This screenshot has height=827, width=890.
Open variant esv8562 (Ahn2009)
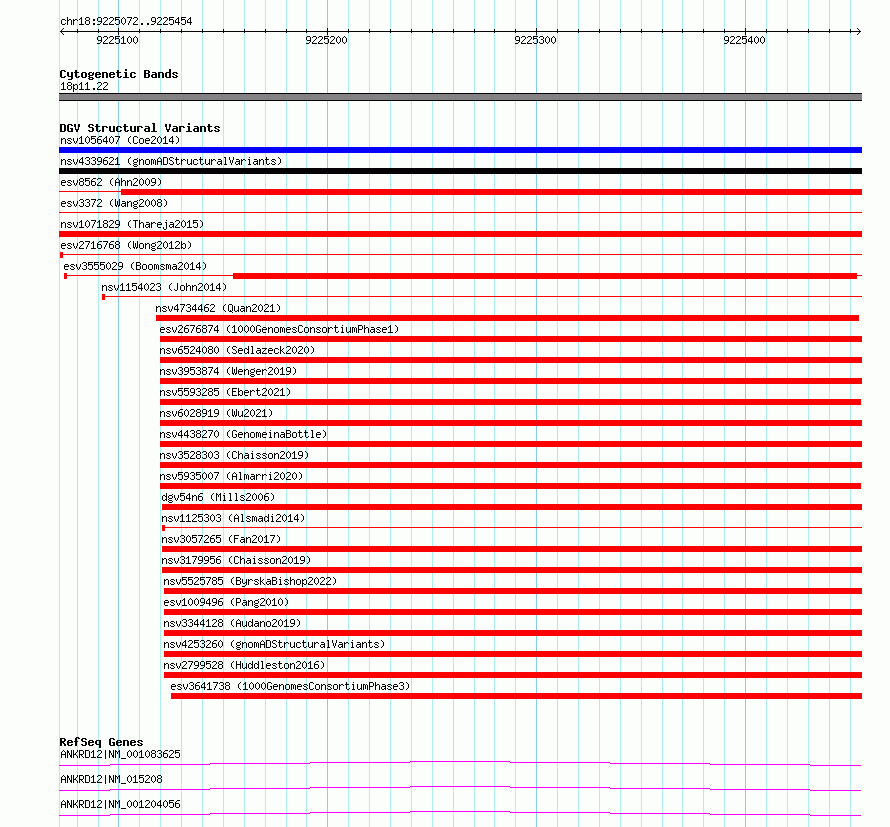111,182
